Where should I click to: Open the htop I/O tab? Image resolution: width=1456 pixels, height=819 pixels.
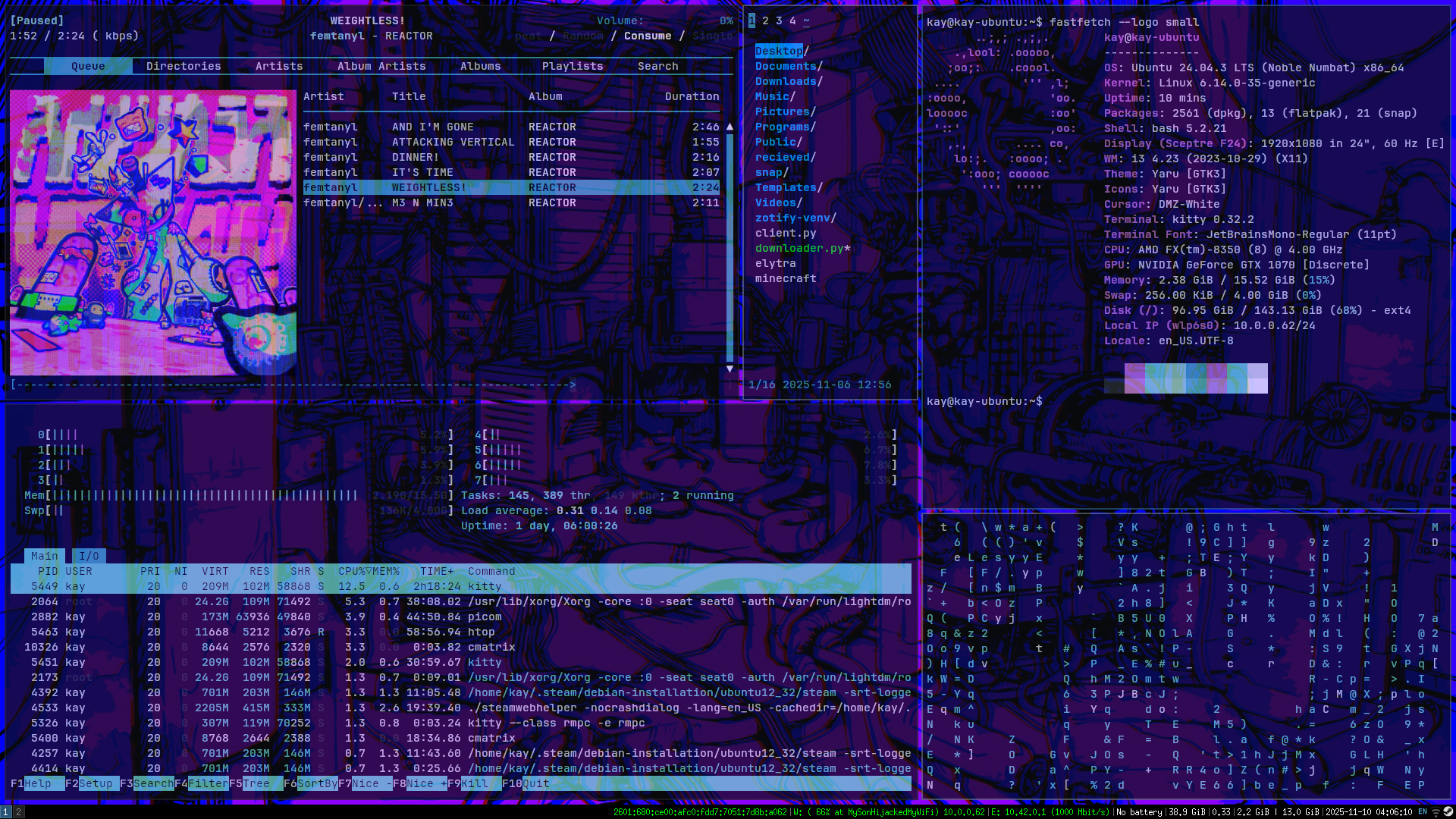point(89,556)
